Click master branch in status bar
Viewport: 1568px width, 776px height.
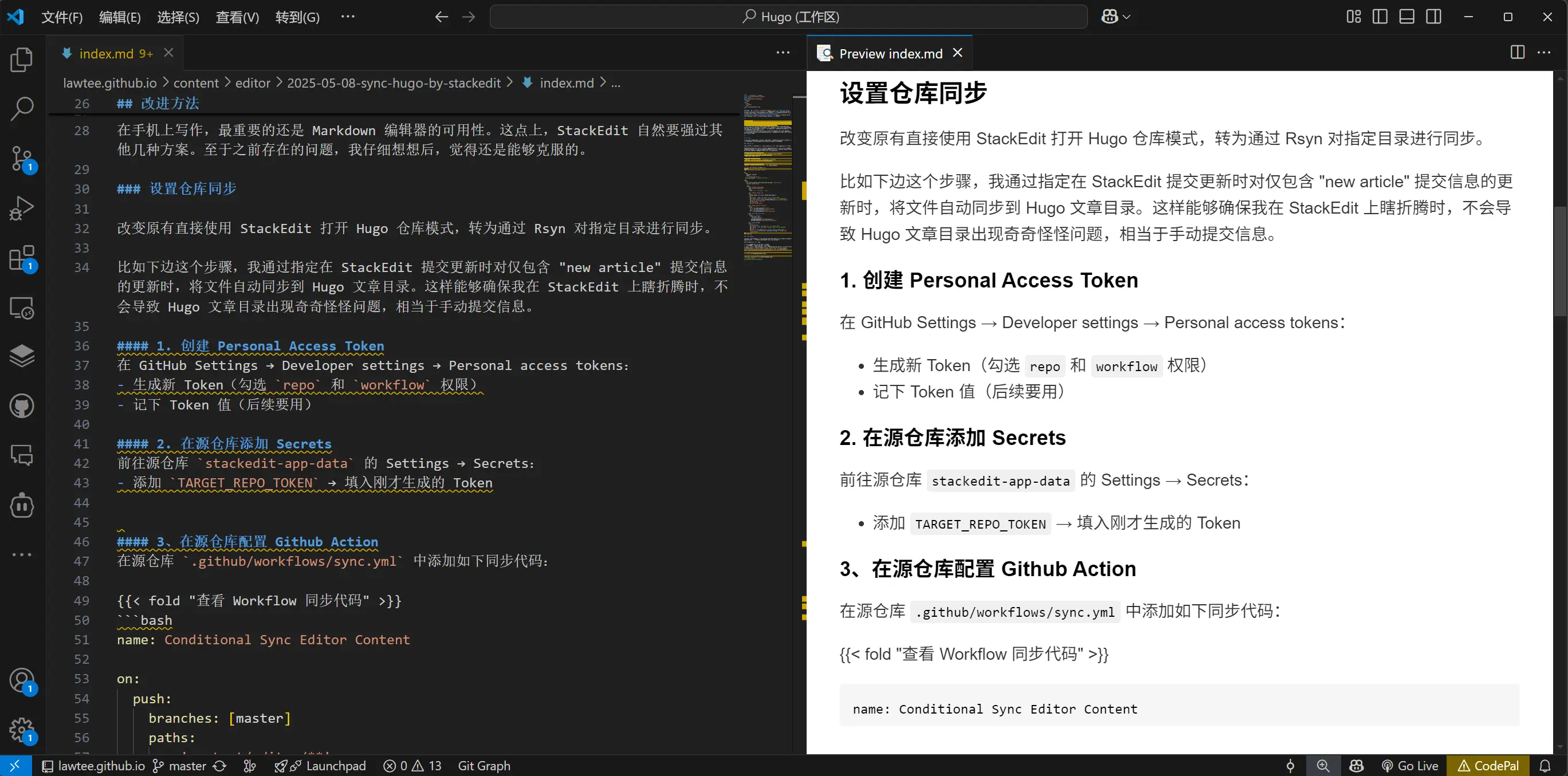pos(179,766)
